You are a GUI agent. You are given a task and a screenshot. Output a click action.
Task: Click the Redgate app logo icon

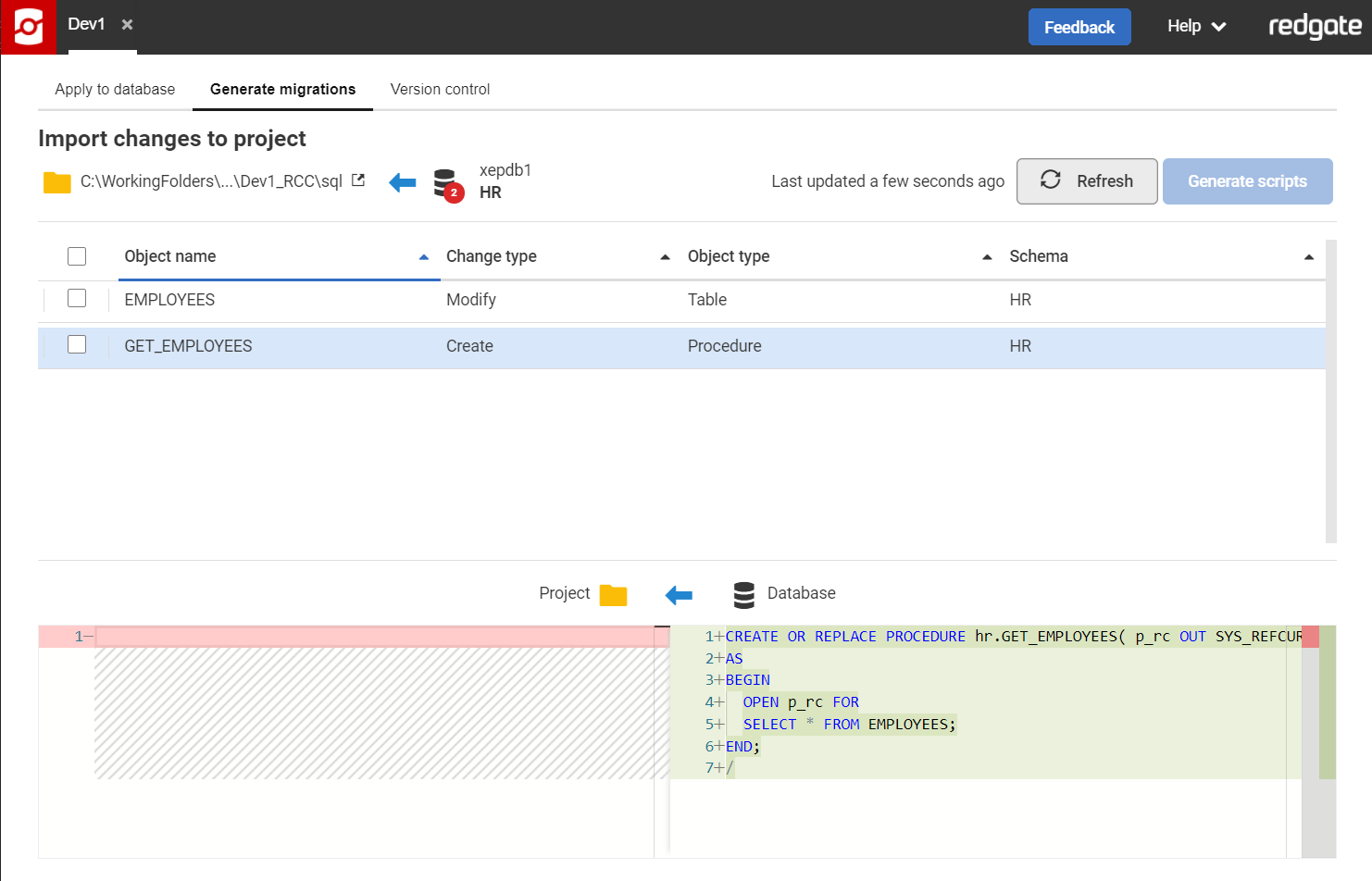pyautogui.click(x=28, y=27)
